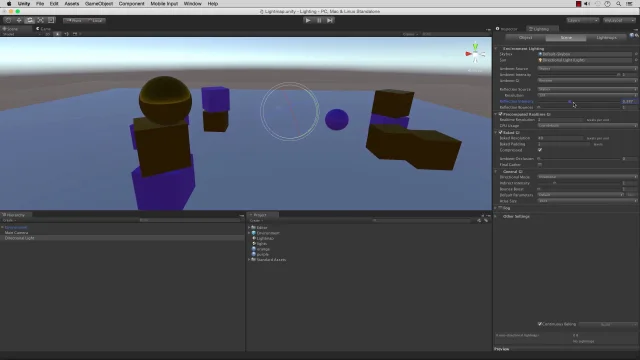Toggle scene lighting button

click(x=57, y=34)
